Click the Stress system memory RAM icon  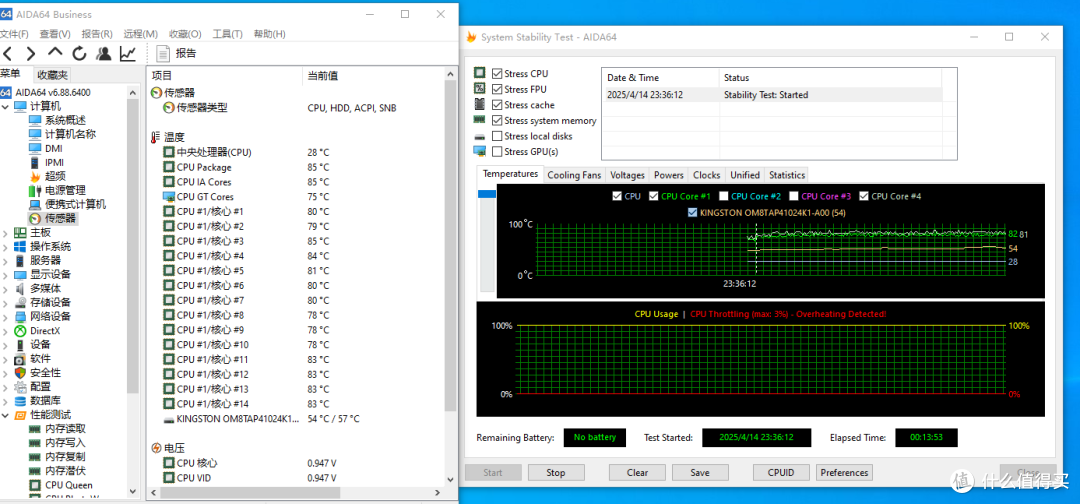[479, 120]
